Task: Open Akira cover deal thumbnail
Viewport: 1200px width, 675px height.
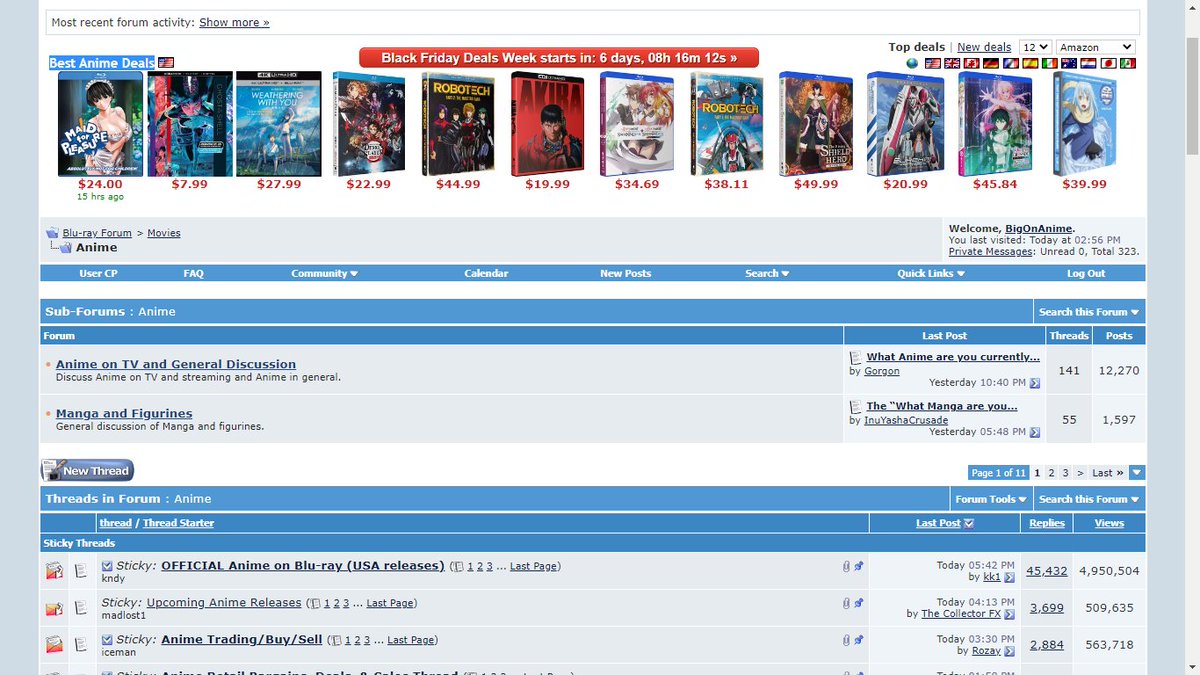Action: point(548,124)
